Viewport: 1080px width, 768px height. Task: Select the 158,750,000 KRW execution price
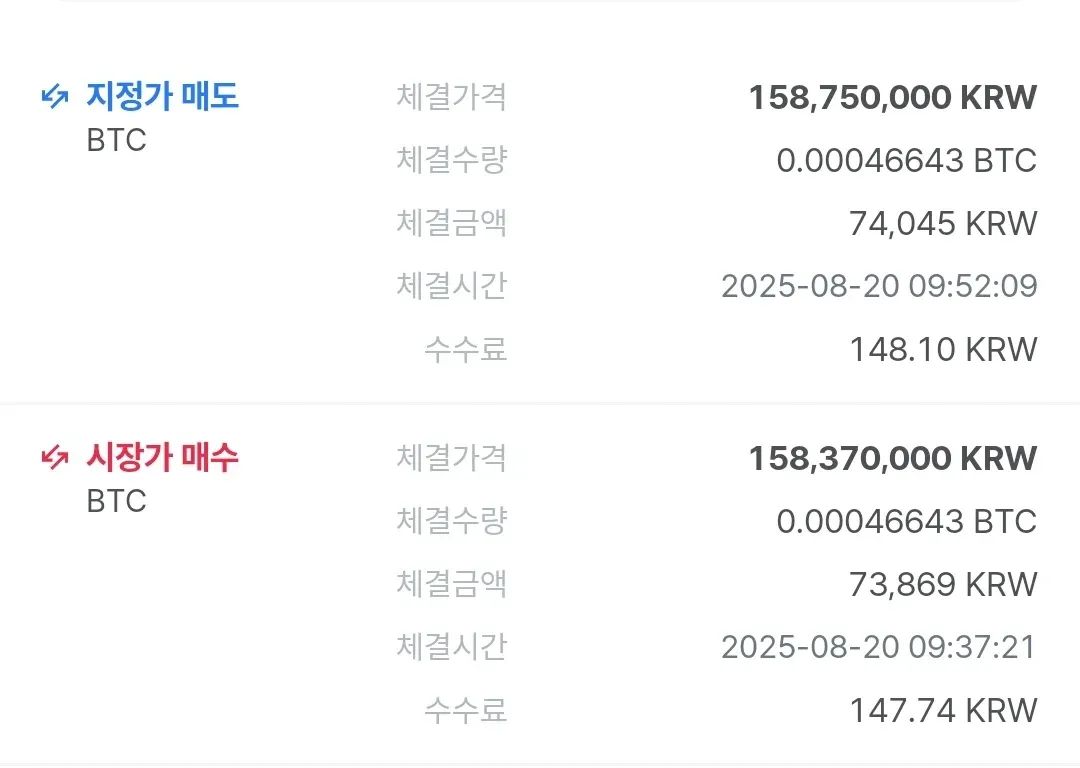click(x=892, y=97)
